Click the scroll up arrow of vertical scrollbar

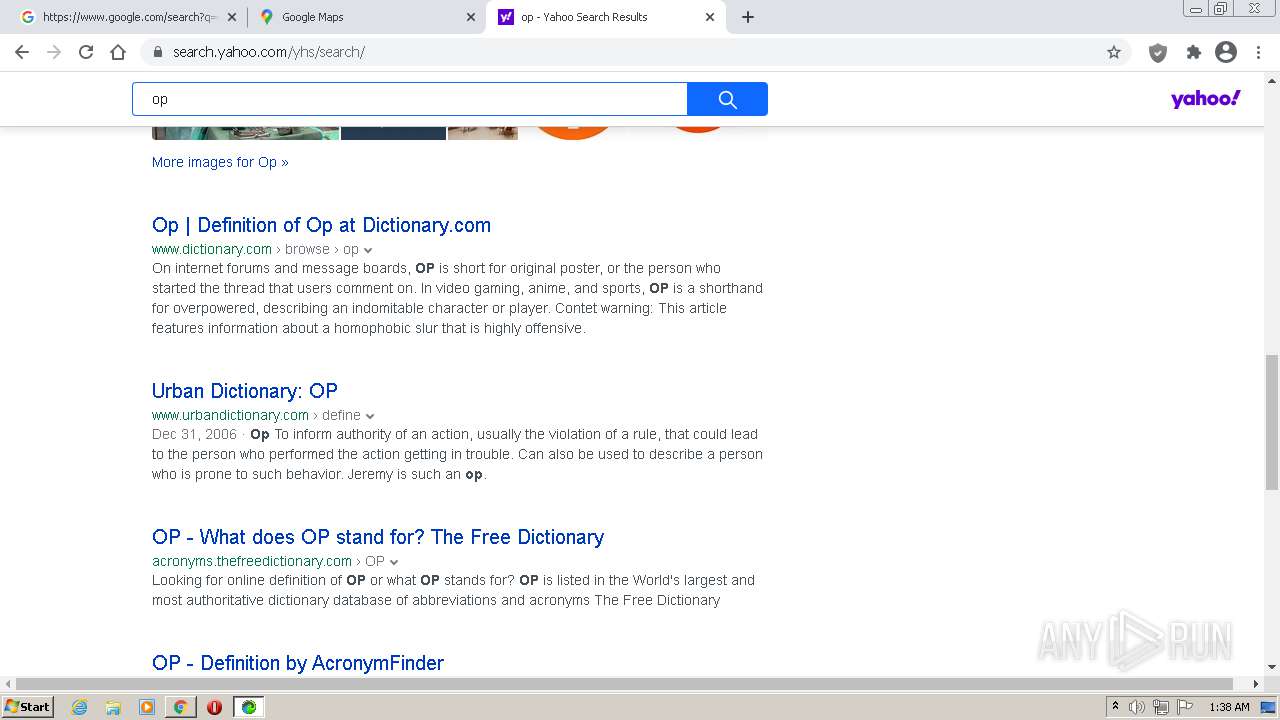pyautogui.click(x=1272, y=79)
